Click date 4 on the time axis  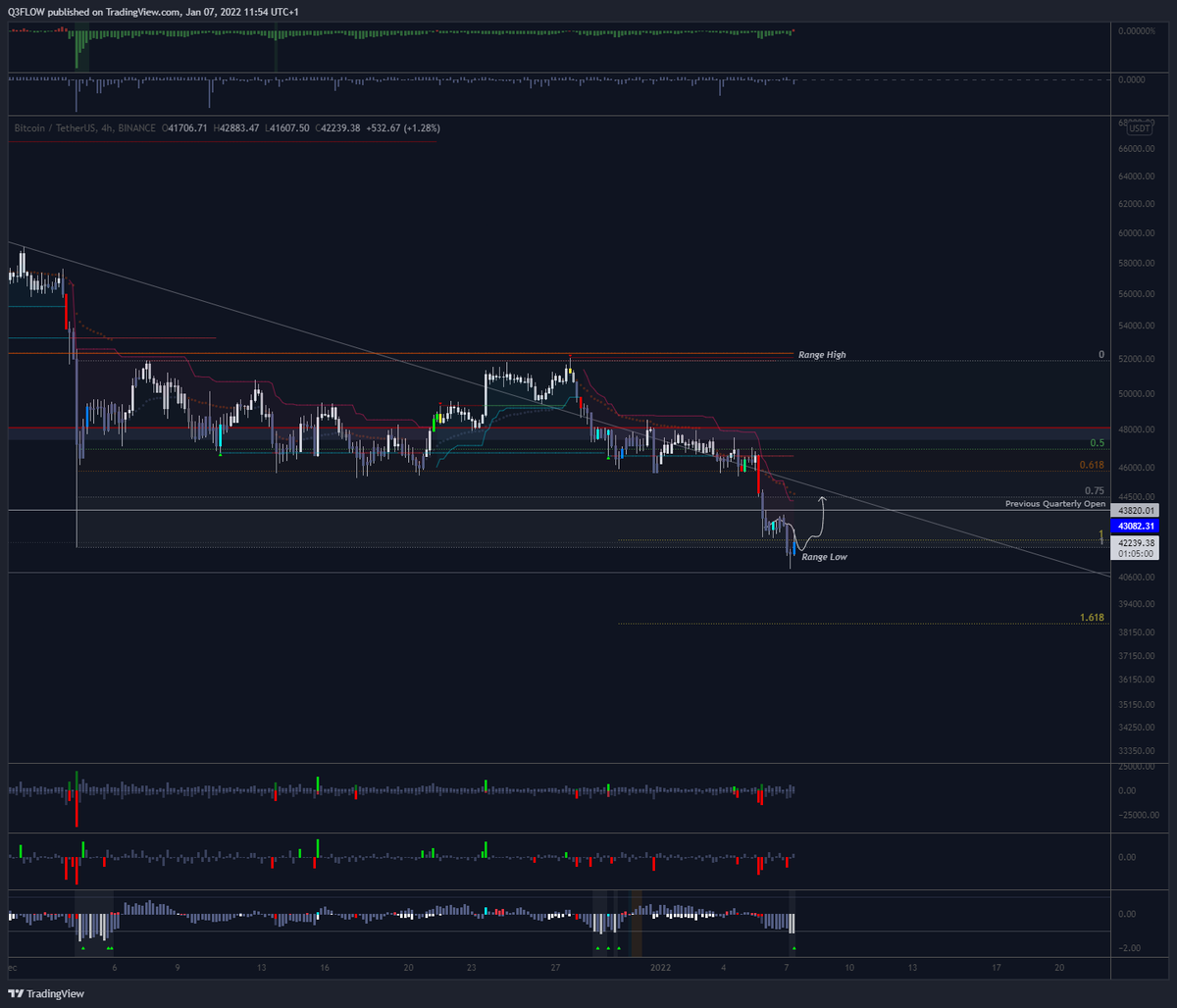723,967
